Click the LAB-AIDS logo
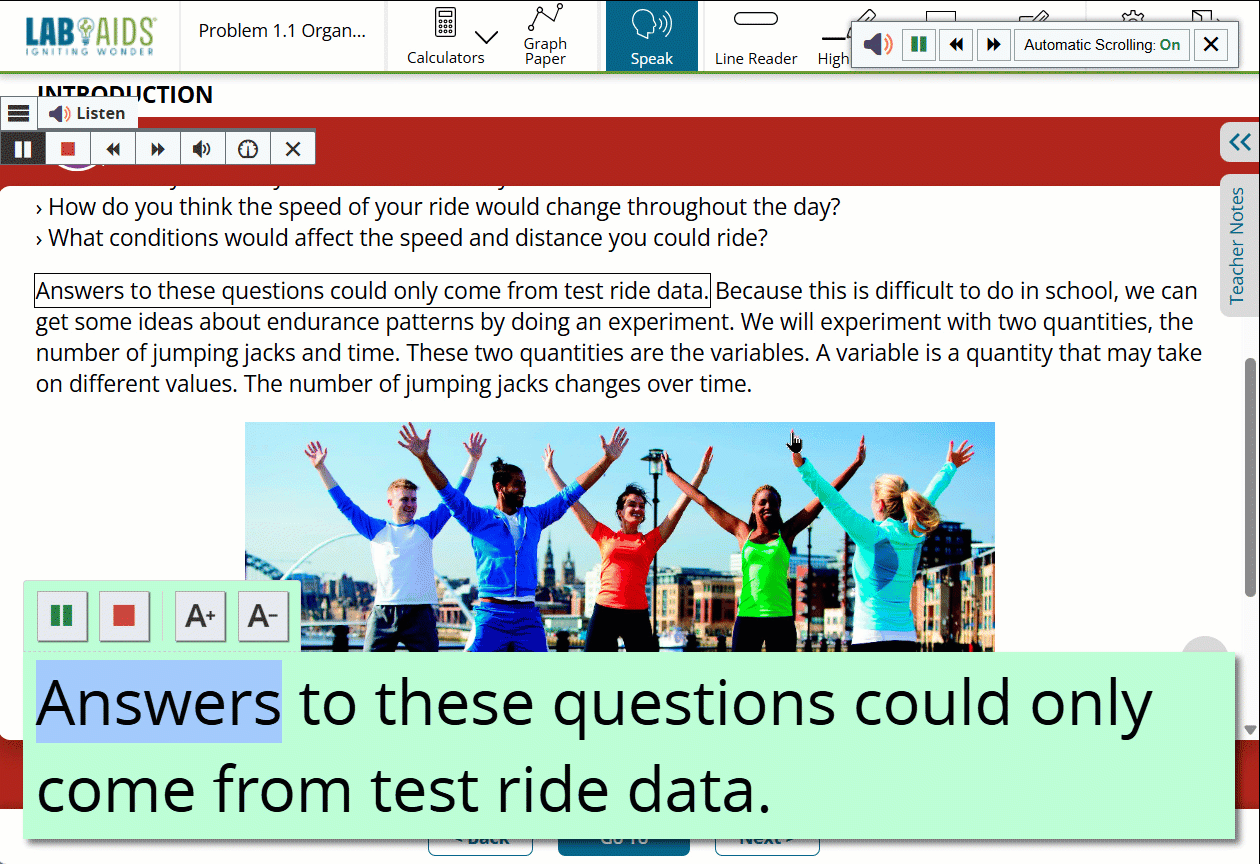The height and width of the screenshot is (864, 1260). [x=90, y=36]
